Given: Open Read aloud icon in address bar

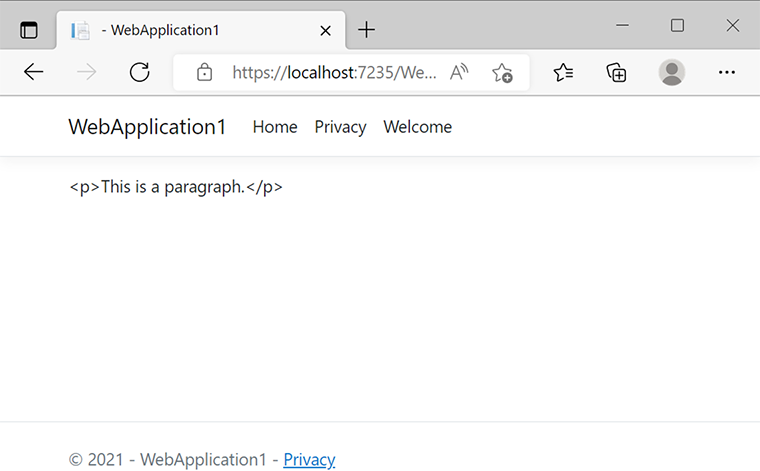Looking at the screenshot, I should point(459,72).
